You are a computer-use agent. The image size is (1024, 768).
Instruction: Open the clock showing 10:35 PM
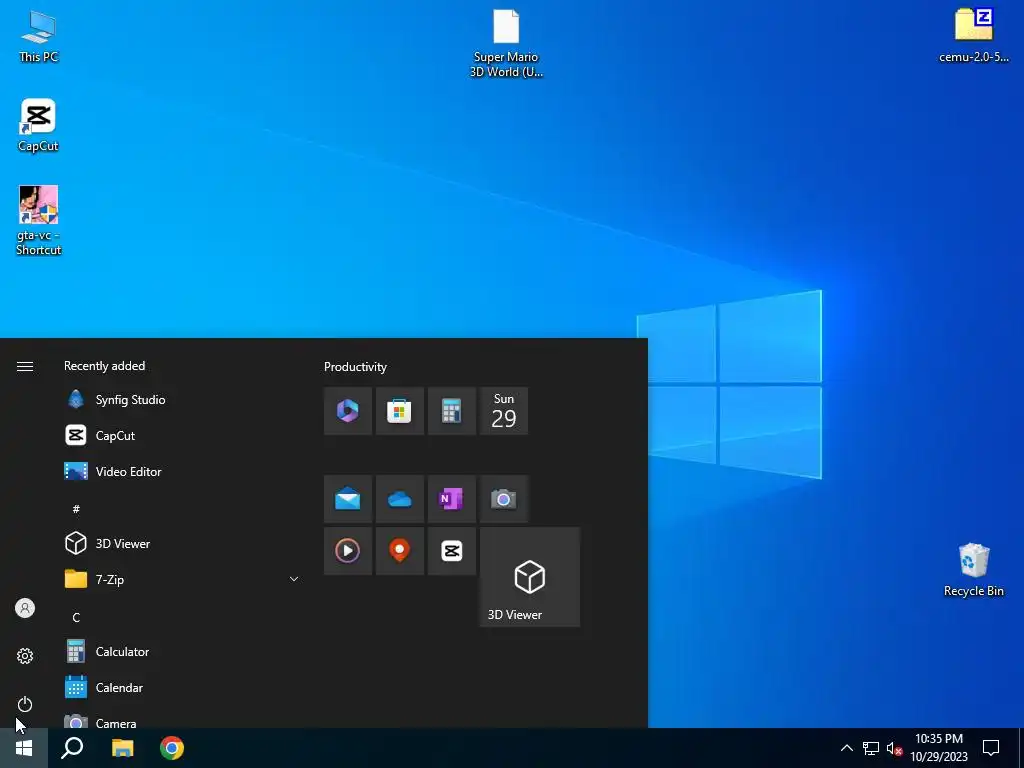pyautogui.click(x=939, y=748)
